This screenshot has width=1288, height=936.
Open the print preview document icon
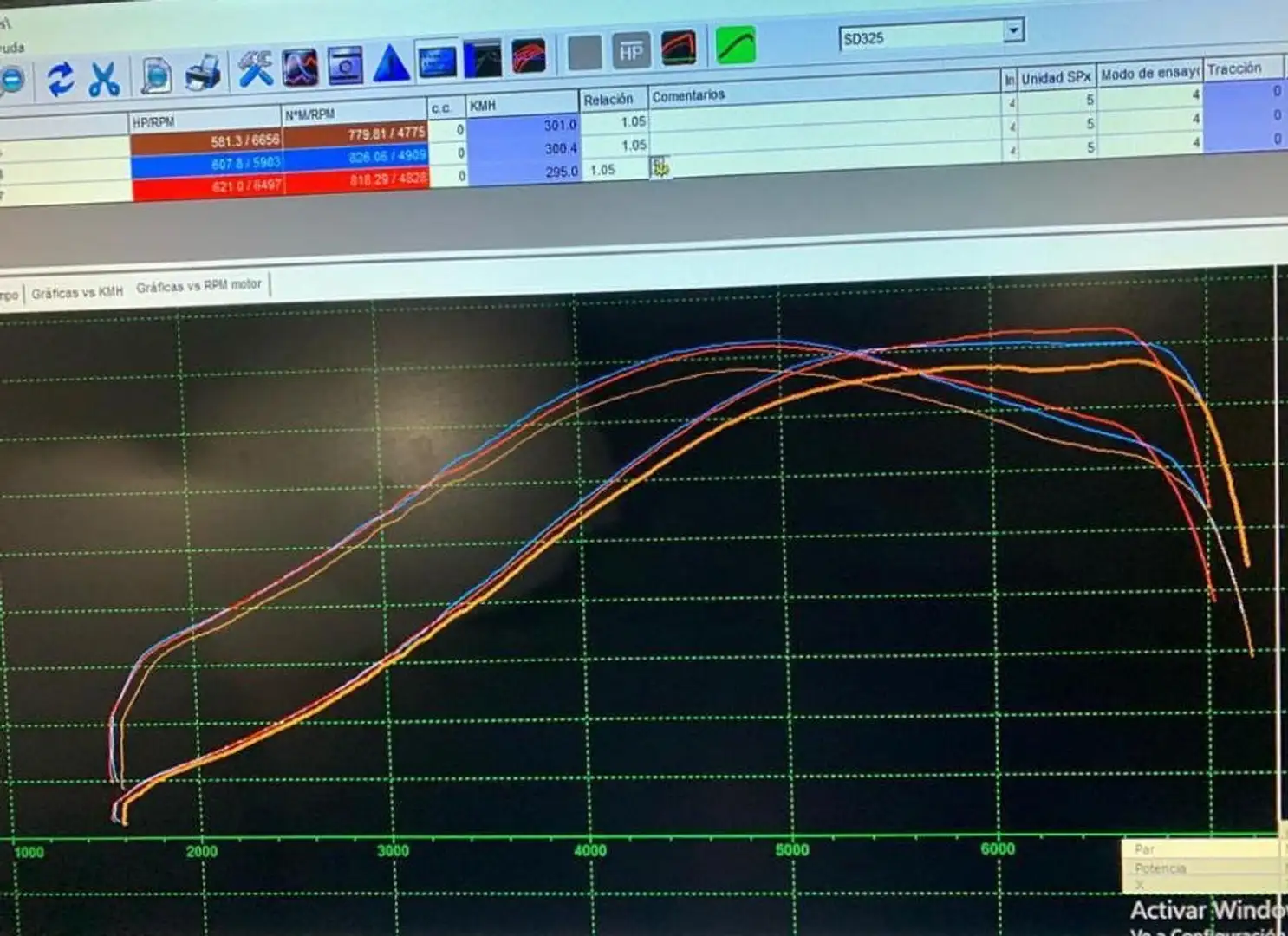click(156, 75)
